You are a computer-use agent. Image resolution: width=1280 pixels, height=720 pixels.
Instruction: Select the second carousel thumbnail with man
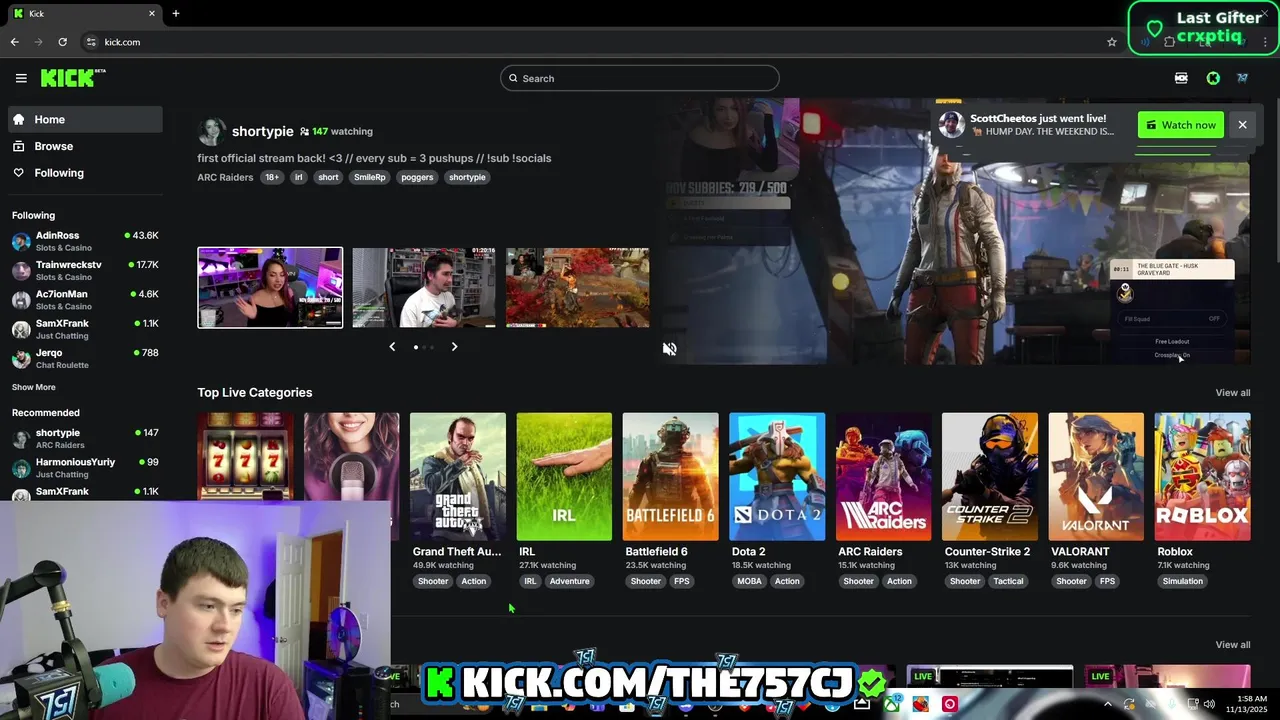point(424,288)
